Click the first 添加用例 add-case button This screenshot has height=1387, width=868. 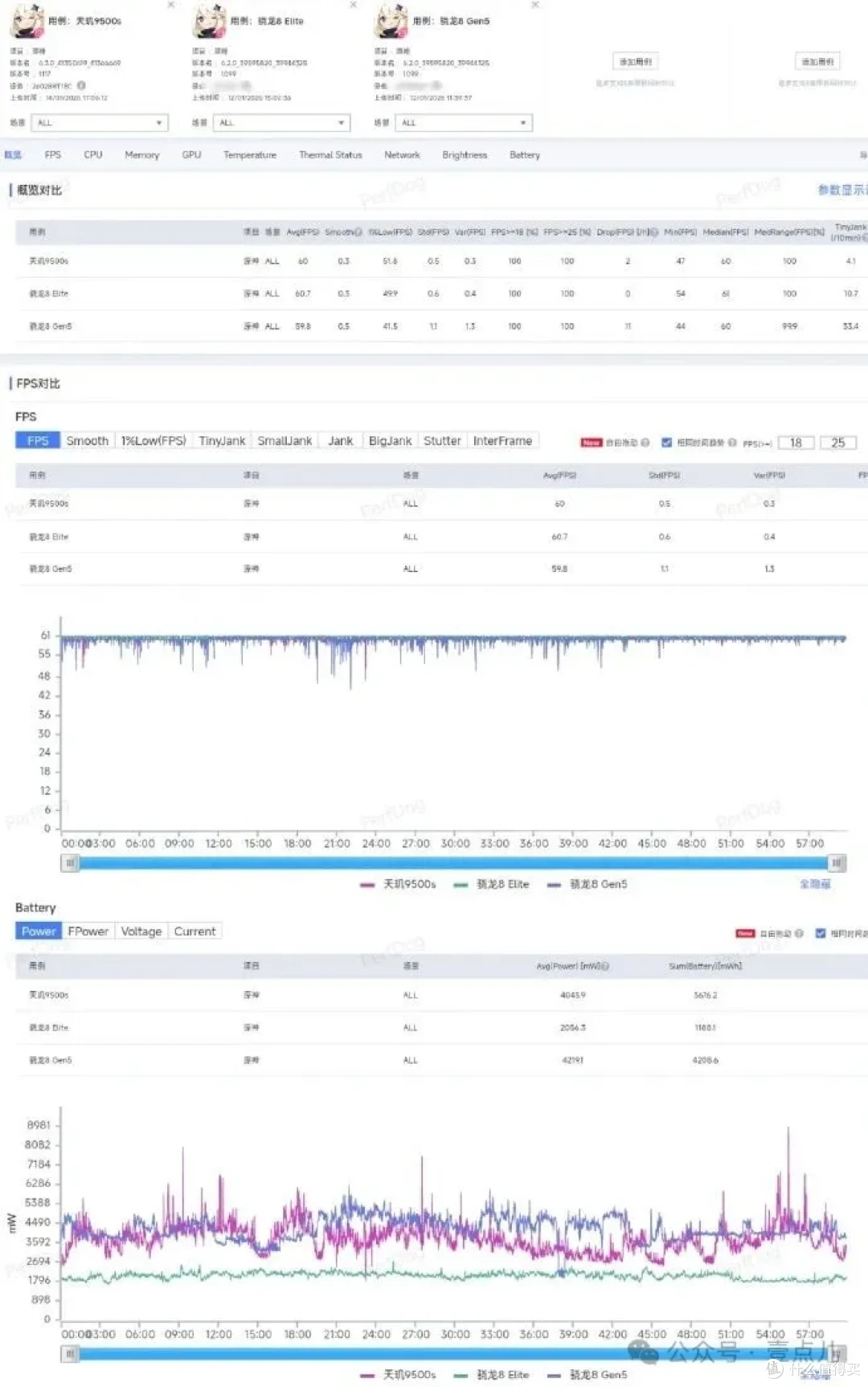[x=636, y=62]
